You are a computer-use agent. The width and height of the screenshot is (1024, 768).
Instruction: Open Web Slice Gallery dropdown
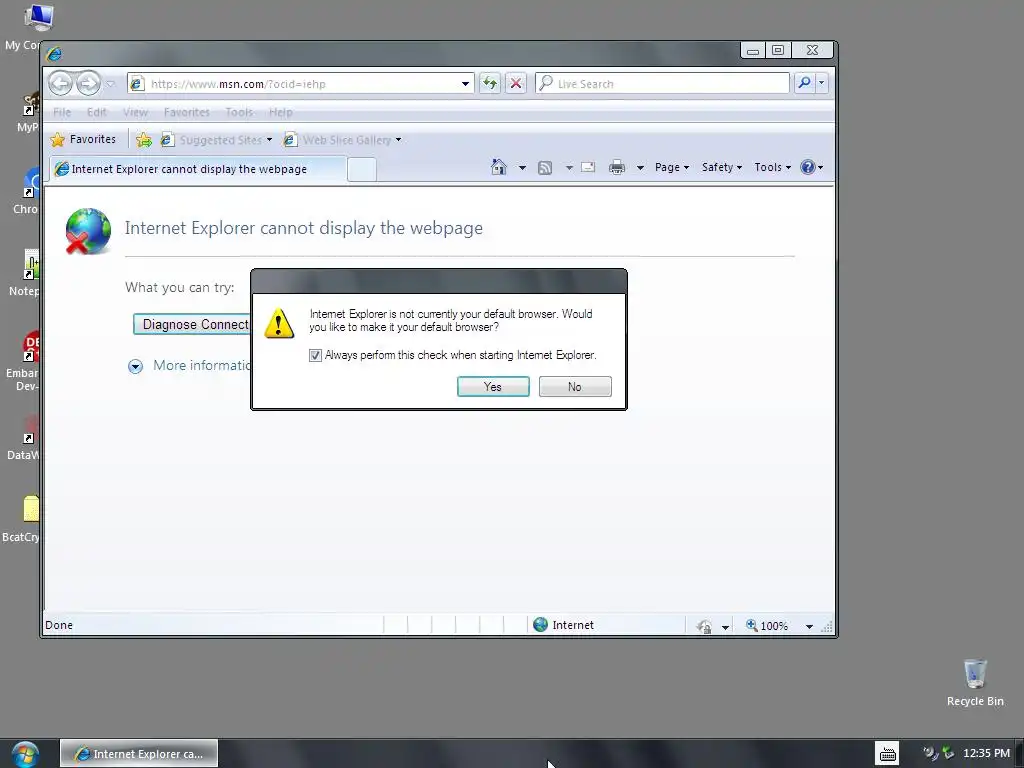343,140
